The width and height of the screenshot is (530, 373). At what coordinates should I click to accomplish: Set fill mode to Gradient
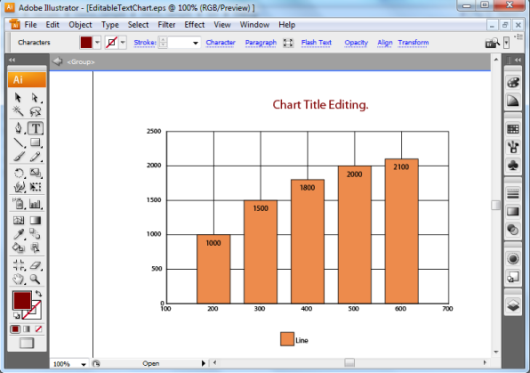pos(27,329)
